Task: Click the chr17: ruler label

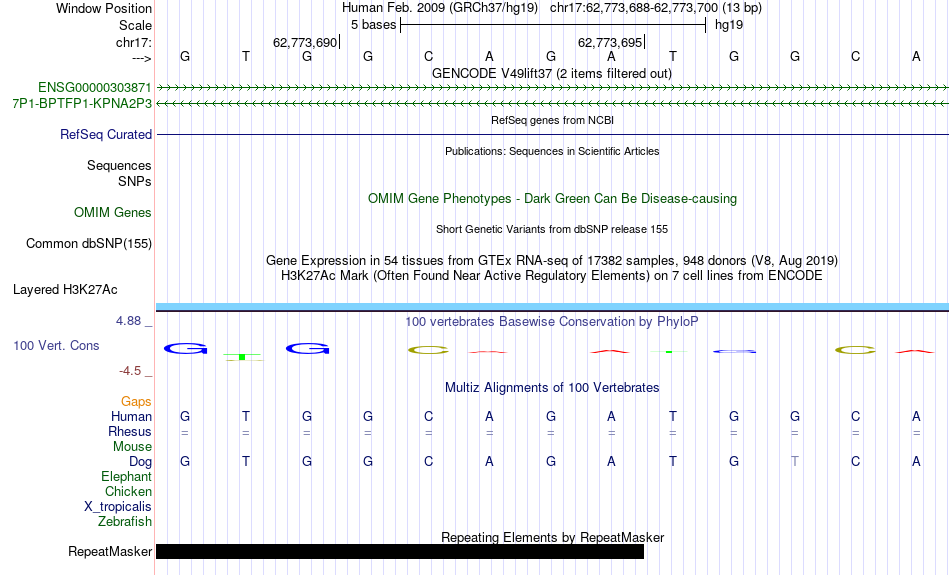Action: [x=134, y=42]
